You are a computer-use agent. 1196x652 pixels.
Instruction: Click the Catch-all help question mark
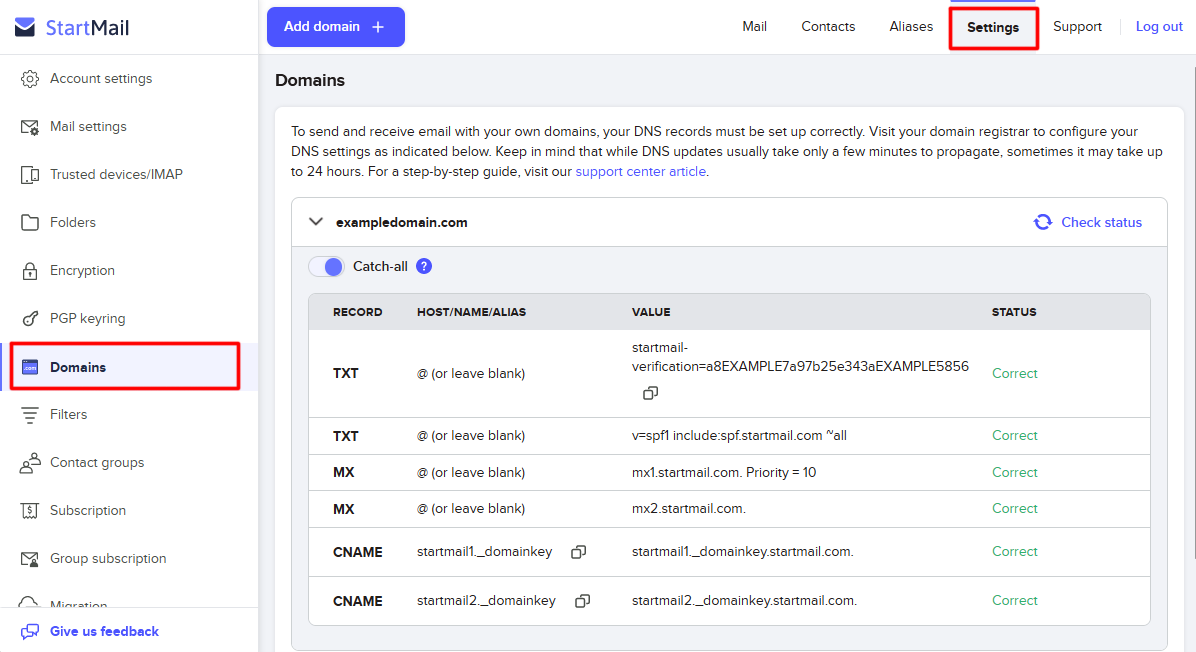click(x=424, y=266)
